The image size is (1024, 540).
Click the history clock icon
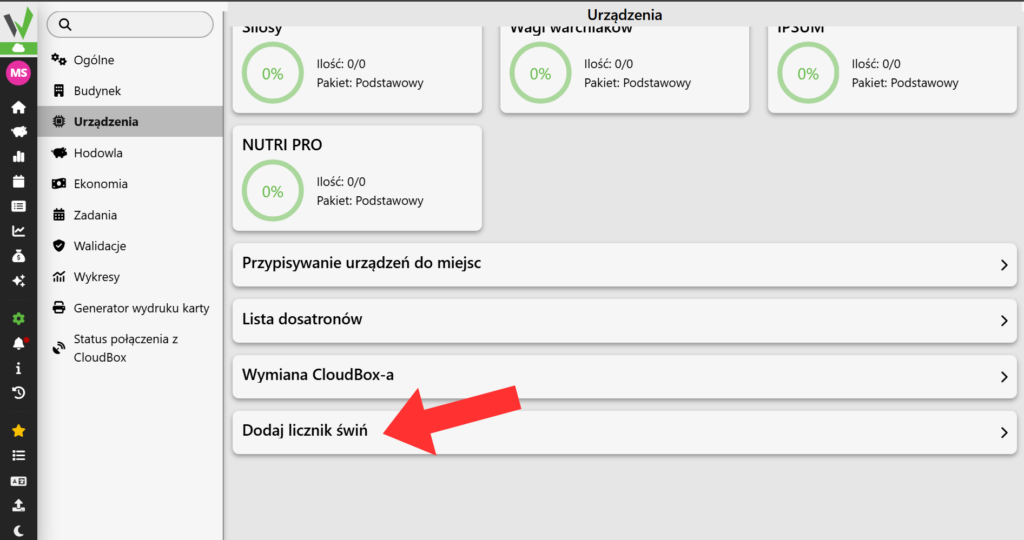click(18, 393)
